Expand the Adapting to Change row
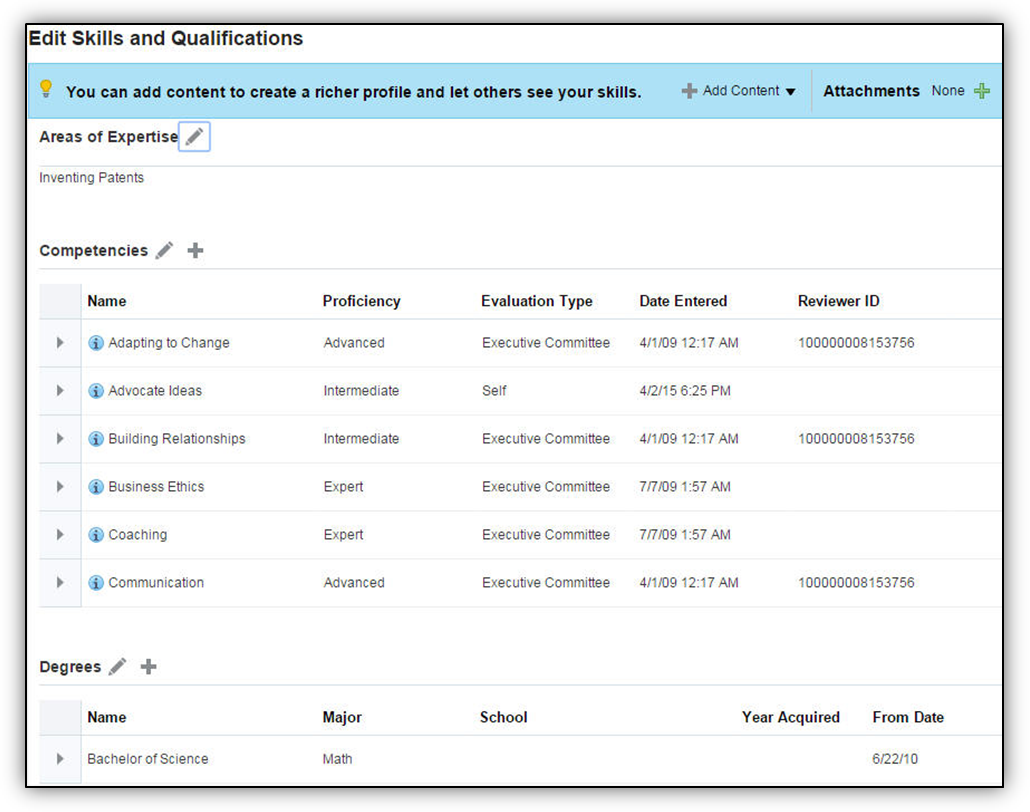 point(60,343)
